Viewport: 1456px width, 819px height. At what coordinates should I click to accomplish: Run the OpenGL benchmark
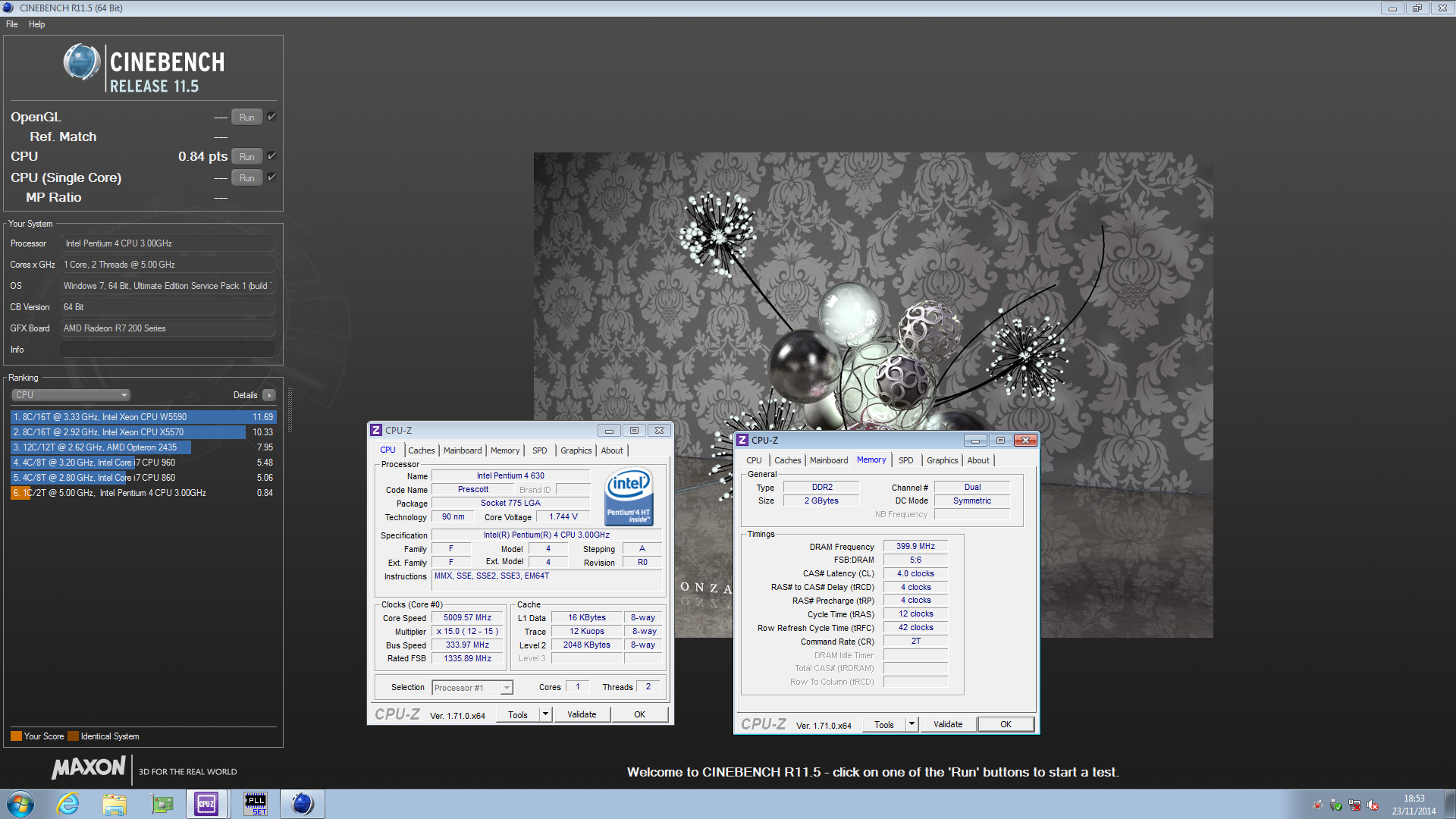point(247,117)
